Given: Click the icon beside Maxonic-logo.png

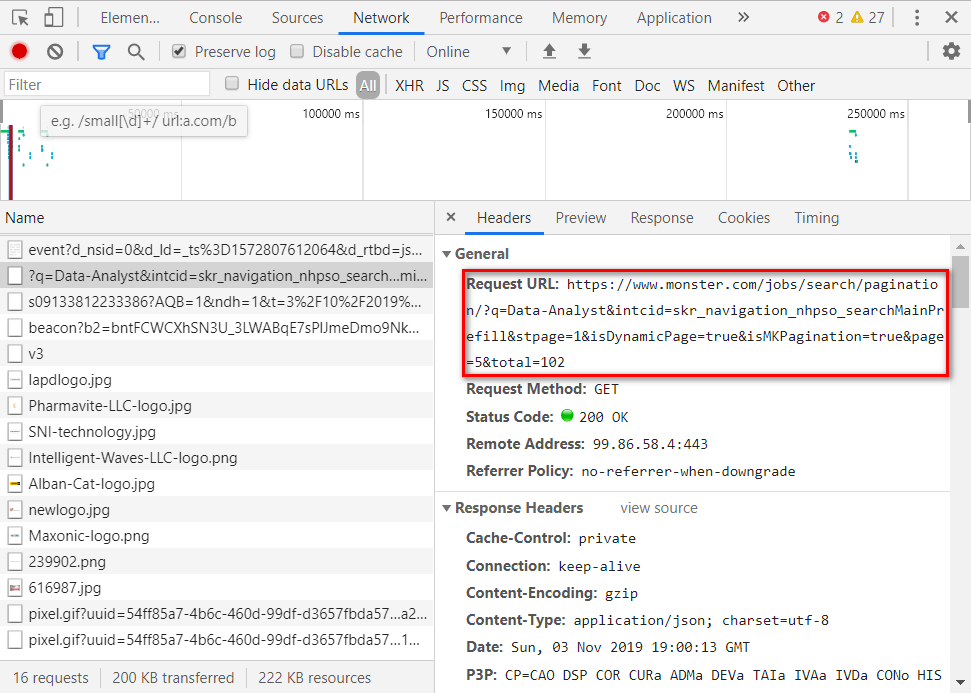Looking at the screenshot, I should click(15, 536).
